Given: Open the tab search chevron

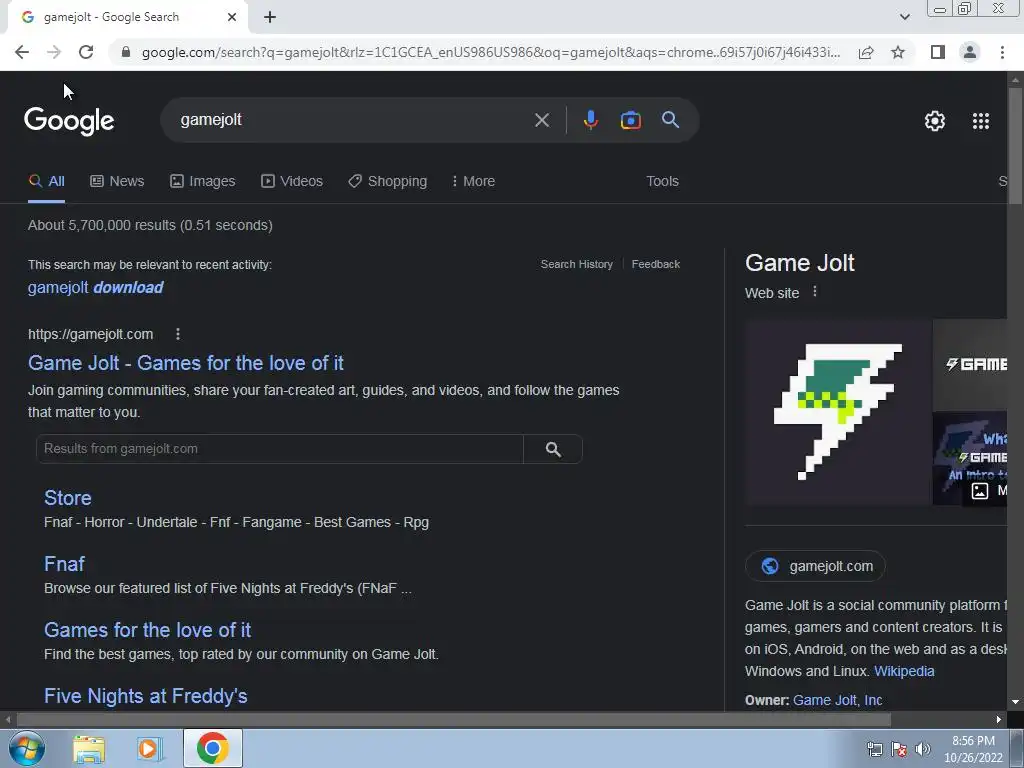Looking at the screenshot, I should [904, 17].
